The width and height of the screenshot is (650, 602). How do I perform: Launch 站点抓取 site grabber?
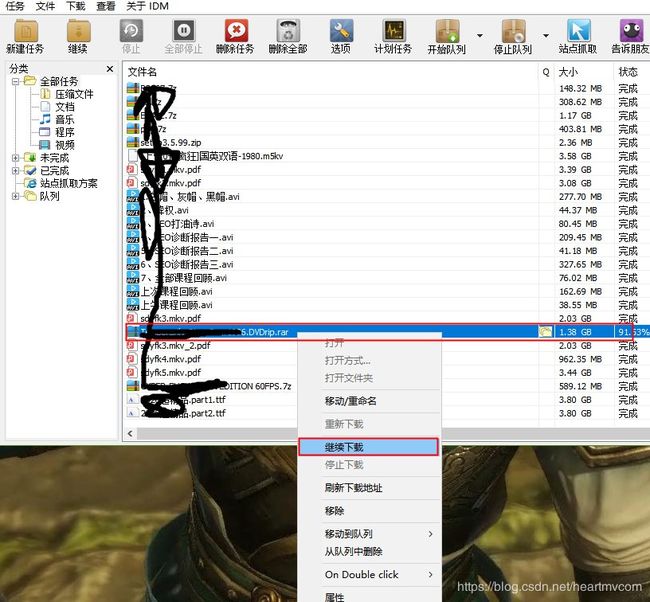coord(578,36)
